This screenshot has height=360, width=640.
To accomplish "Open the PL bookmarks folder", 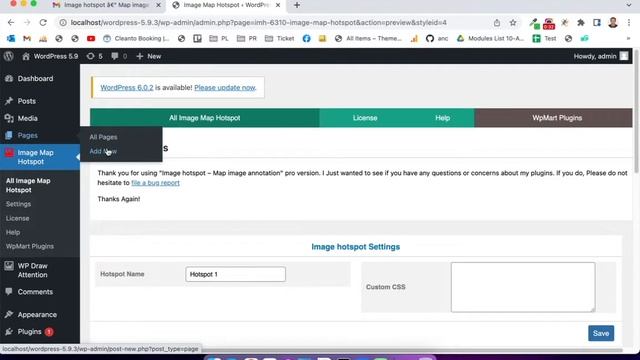I will [219, 38].
